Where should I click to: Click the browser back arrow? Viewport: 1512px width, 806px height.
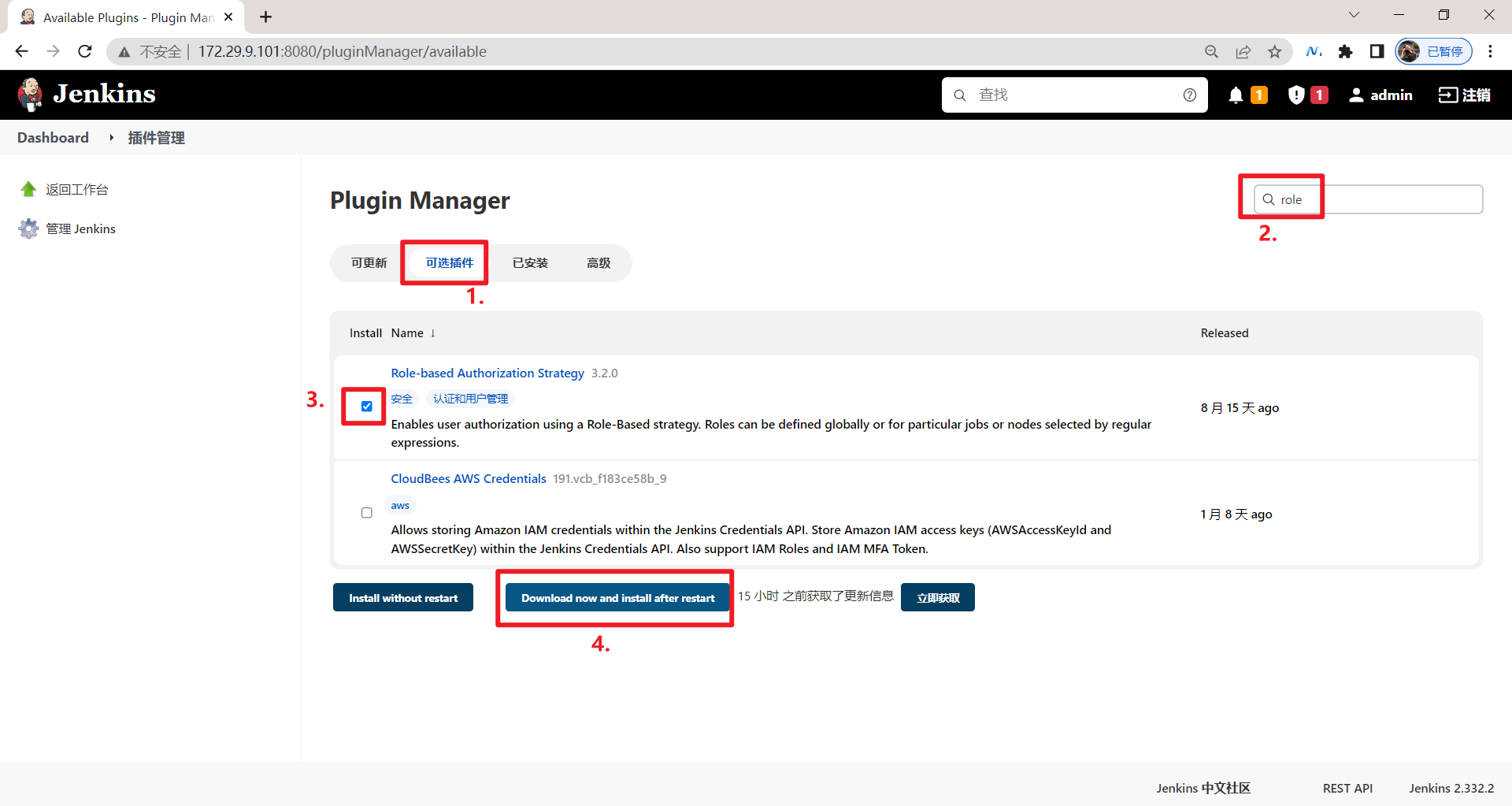pos(21,51)
